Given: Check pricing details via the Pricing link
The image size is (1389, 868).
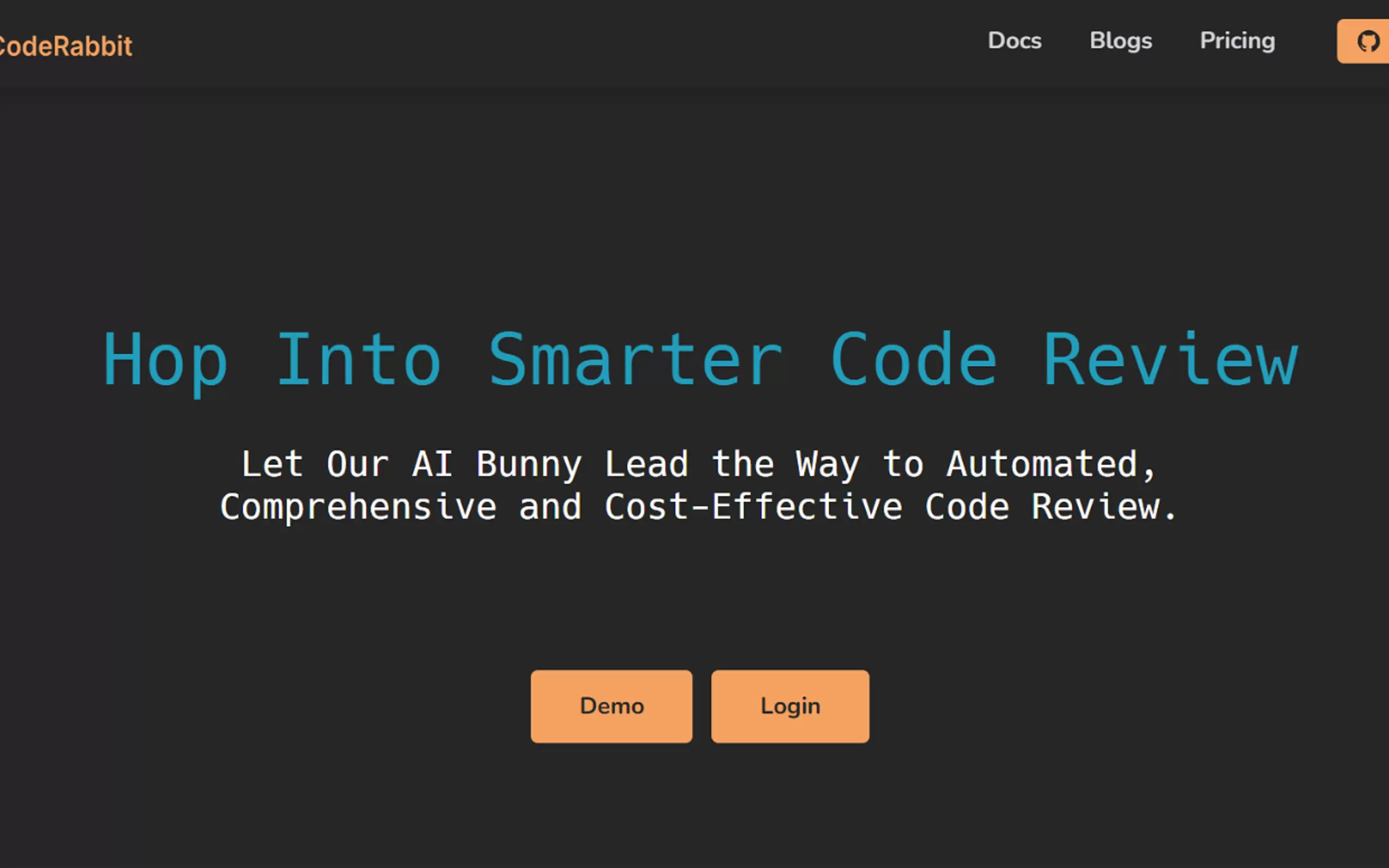Looking at the screenshot, I should coord(1238,41).
